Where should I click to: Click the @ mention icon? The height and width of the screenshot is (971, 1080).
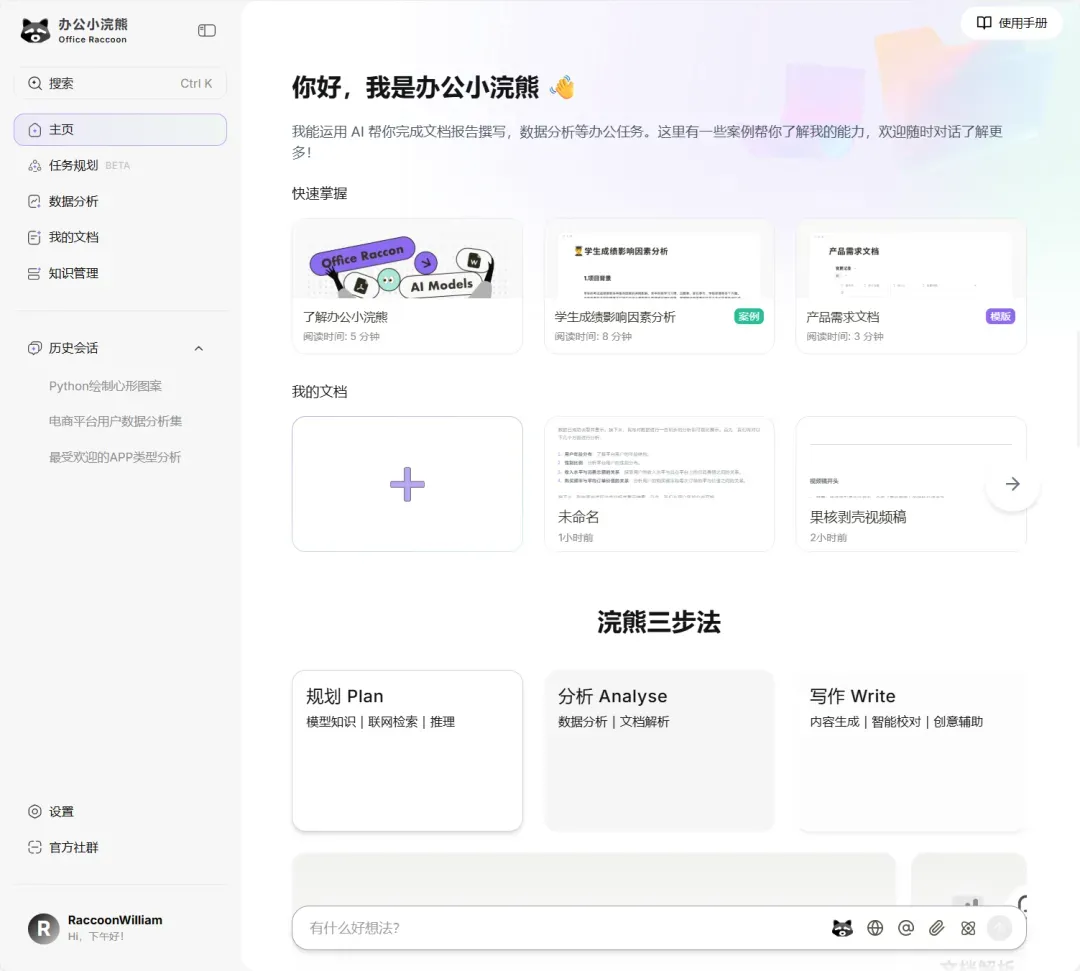coord(906,928)
